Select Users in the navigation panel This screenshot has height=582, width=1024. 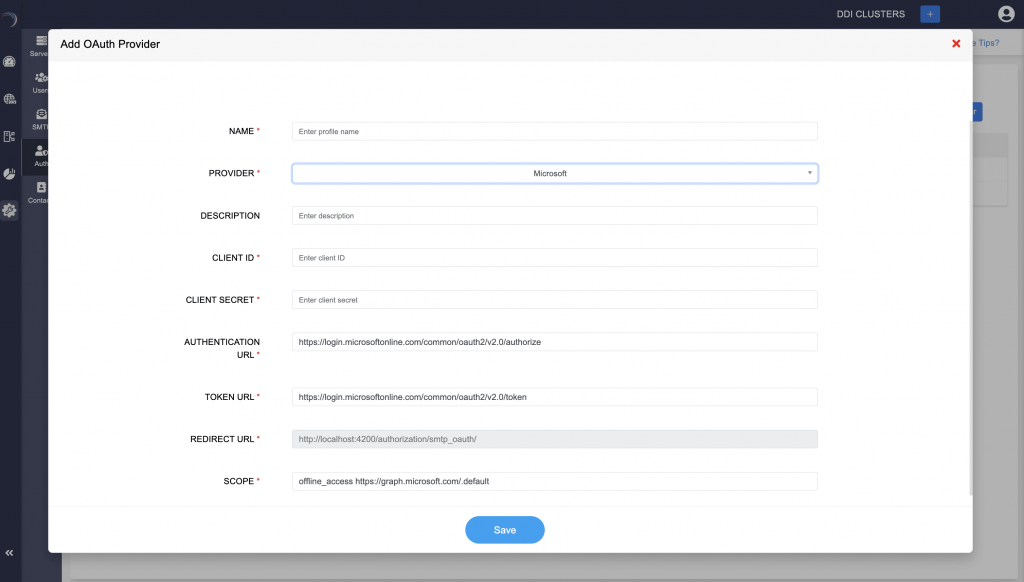click(x=40, y=81)
